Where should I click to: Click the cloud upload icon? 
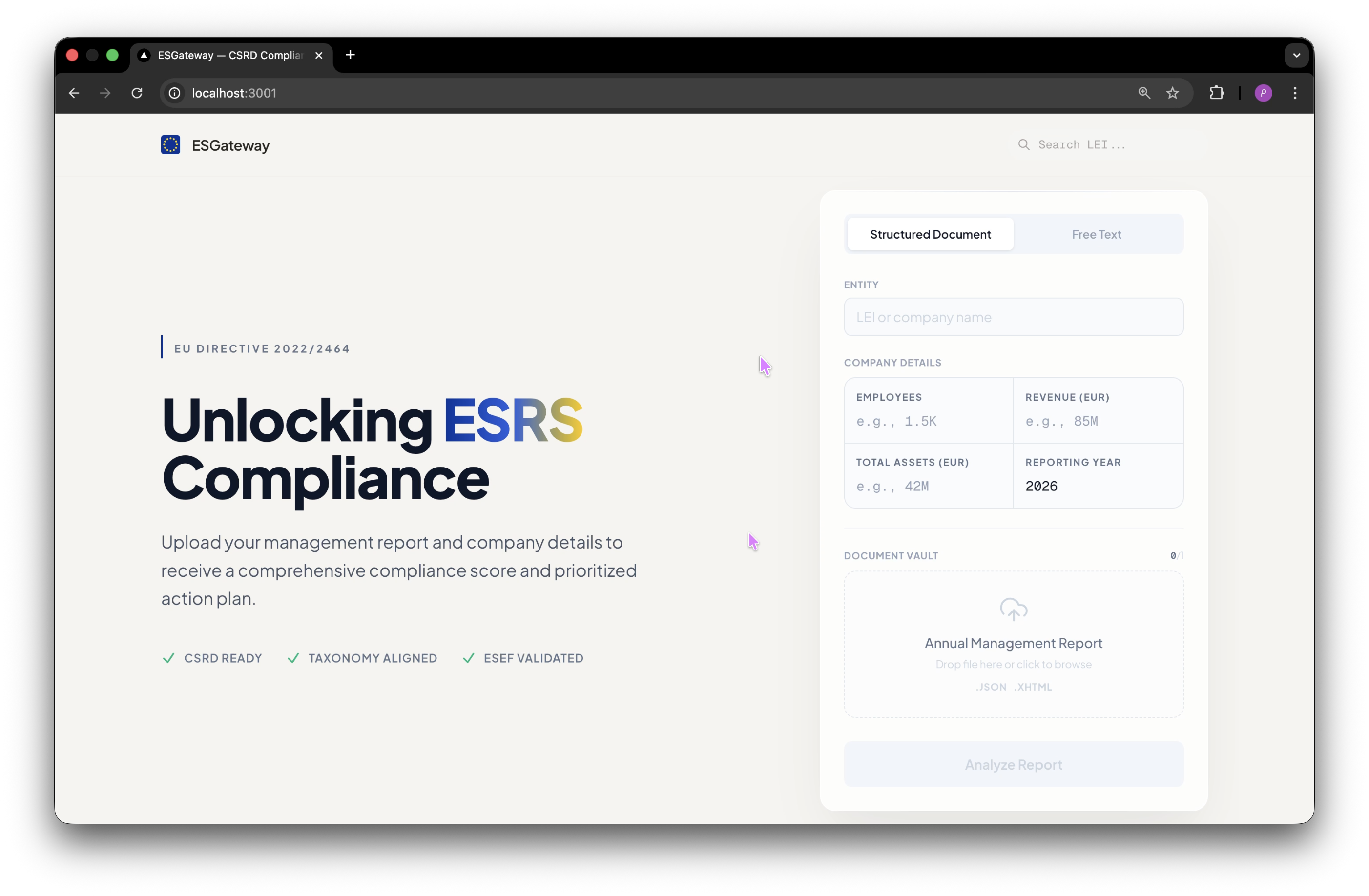(1013, 609)
